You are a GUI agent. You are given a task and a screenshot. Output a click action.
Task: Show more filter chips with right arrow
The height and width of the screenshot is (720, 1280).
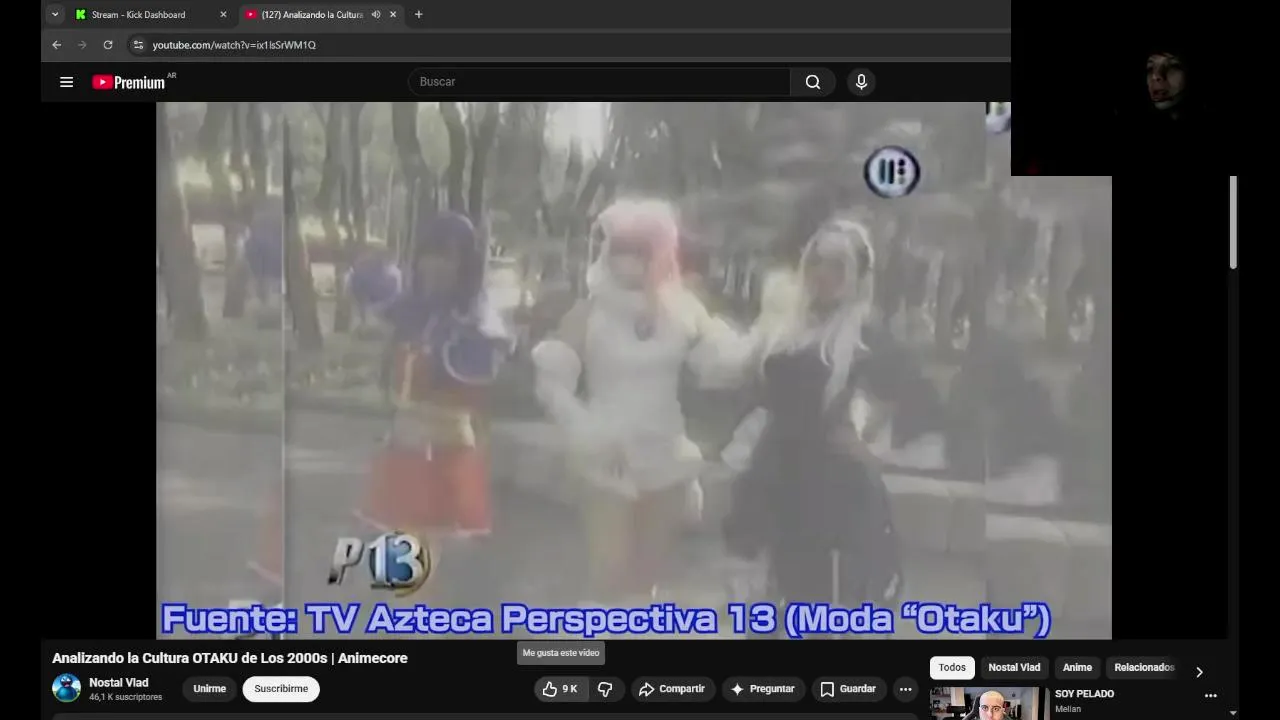1199,672
